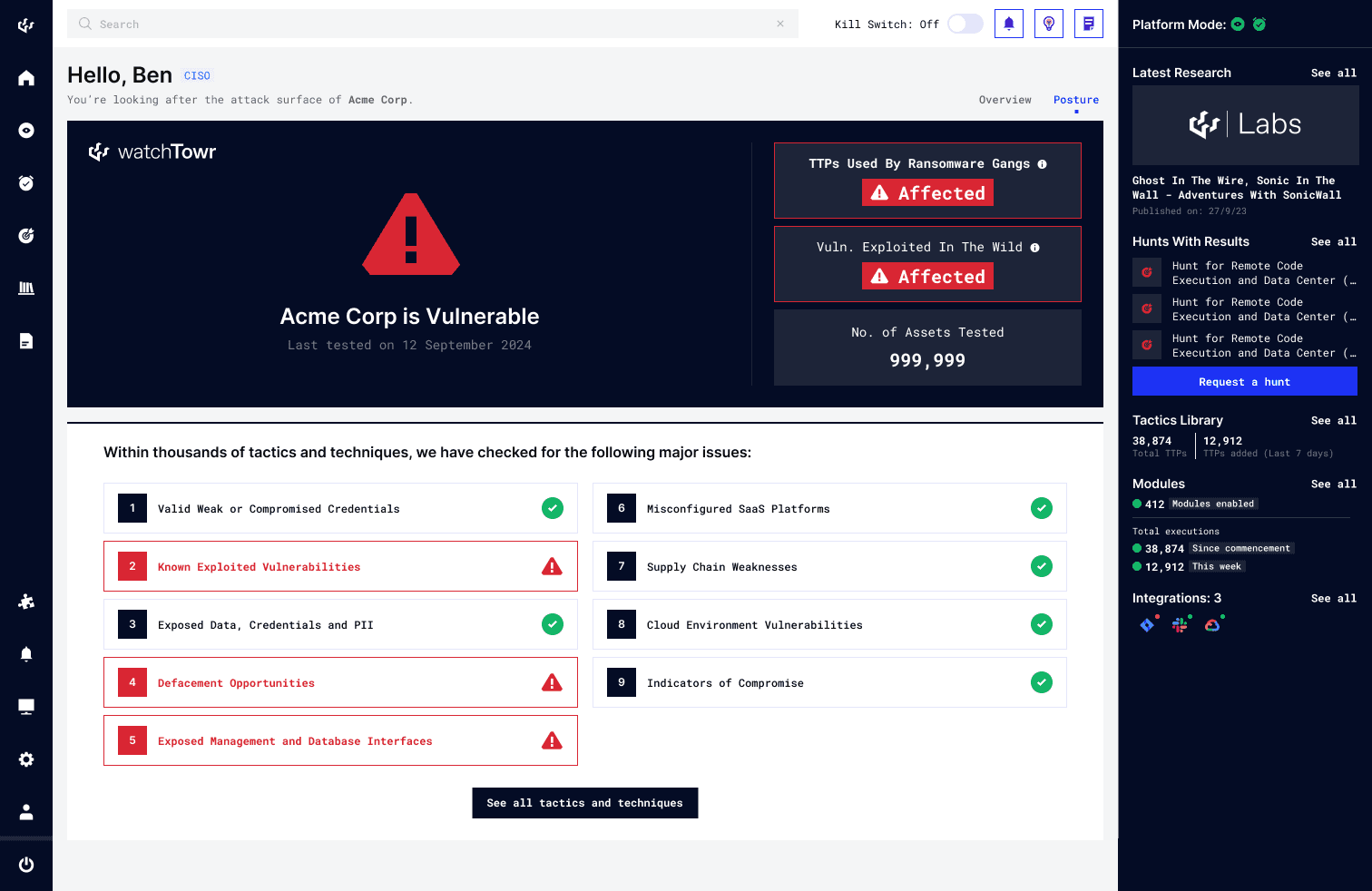This screenshot has width=1372, height=891.
Task: Open the sidebar bell notifications icon
Action: (x=26, y=654)
